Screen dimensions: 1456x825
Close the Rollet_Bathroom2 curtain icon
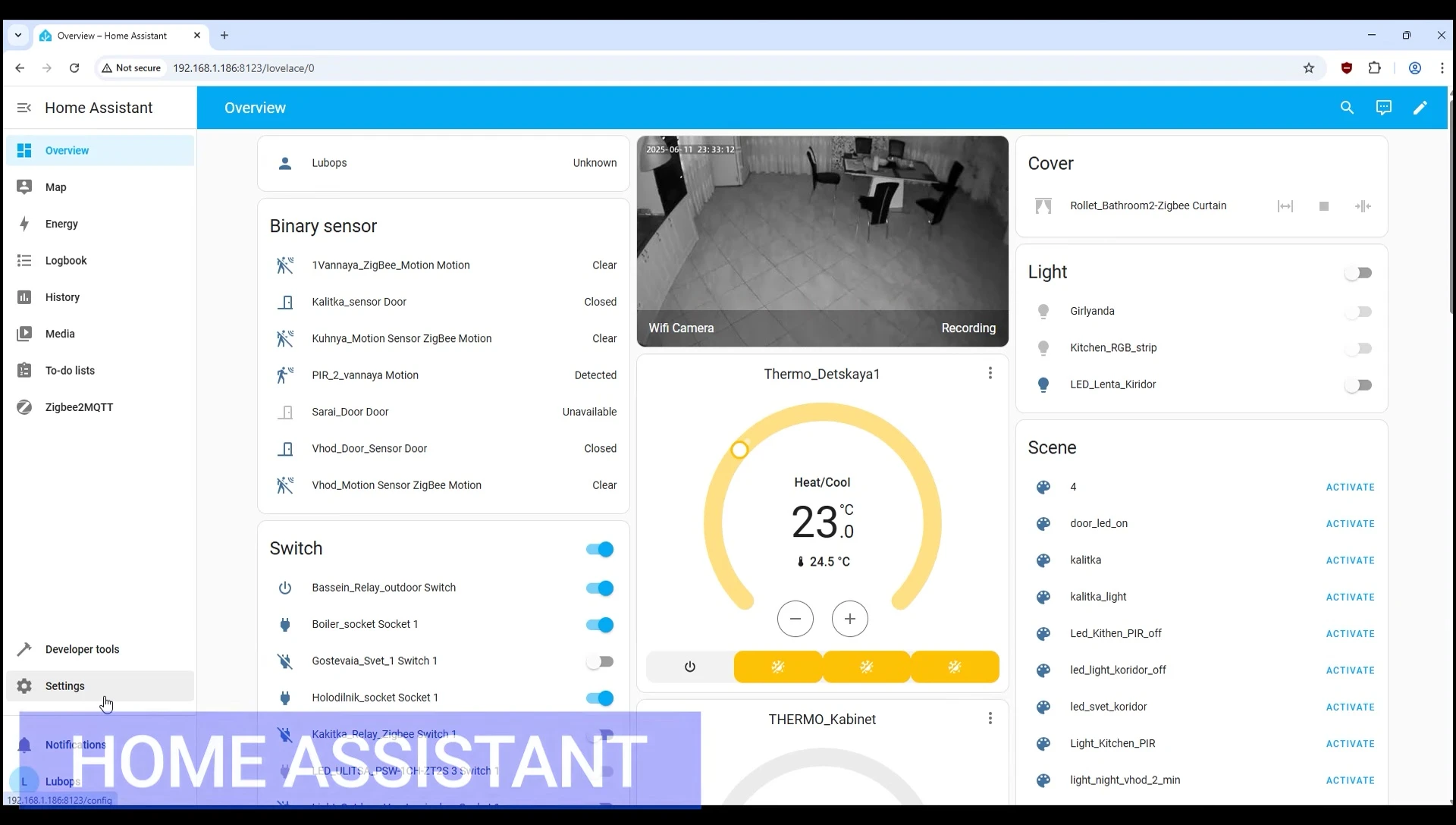pos(1363,206)
